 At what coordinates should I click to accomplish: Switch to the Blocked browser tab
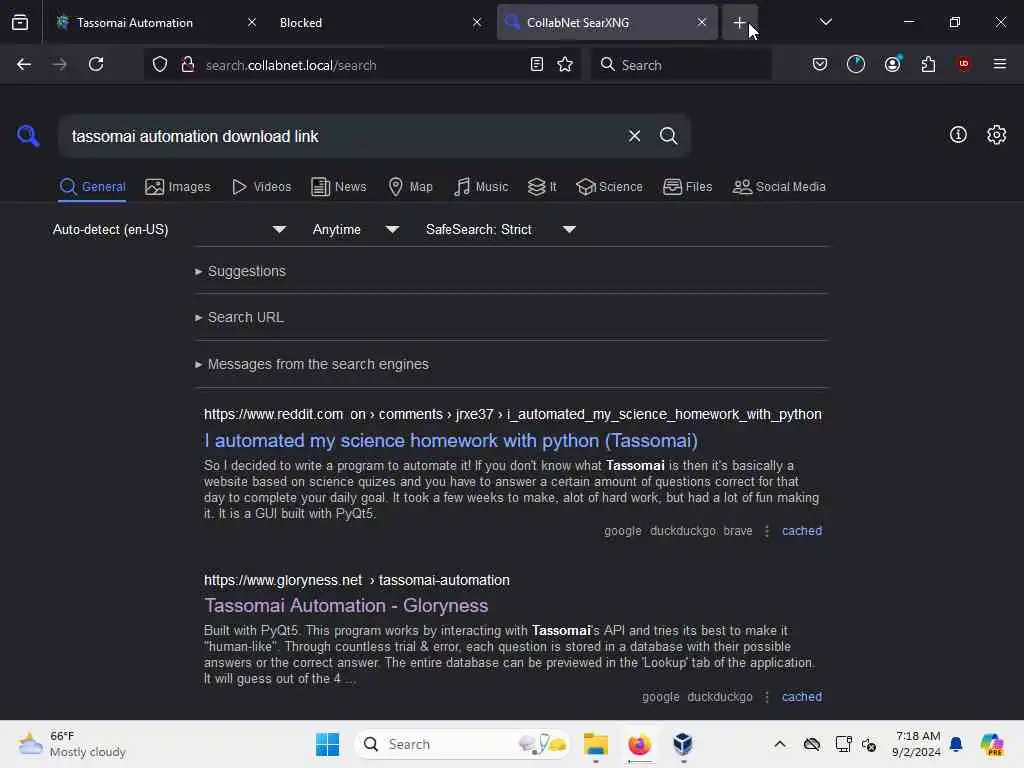point(301,23)
